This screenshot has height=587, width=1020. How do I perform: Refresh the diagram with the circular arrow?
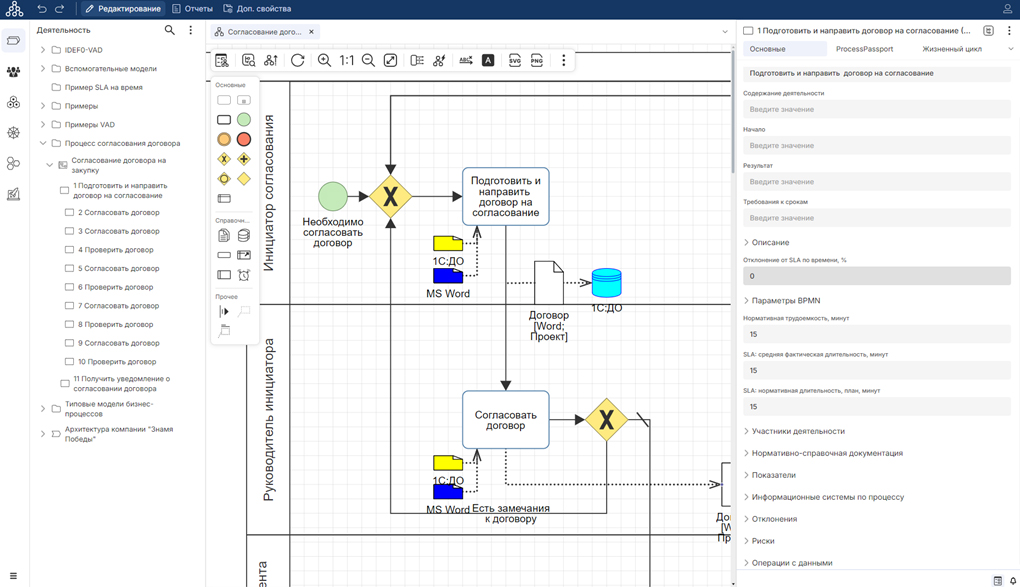click(298, 61)
